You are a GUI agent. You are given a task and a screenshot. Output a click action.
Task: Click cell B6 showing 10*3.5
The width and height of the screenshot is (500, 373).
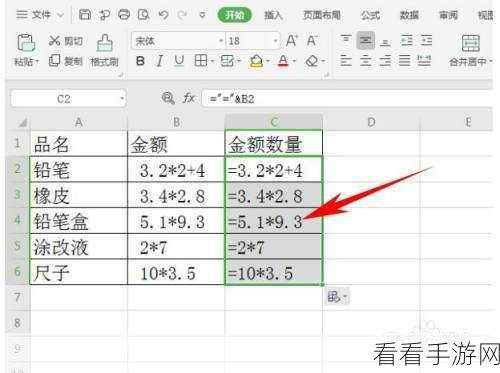pos(176,272)
